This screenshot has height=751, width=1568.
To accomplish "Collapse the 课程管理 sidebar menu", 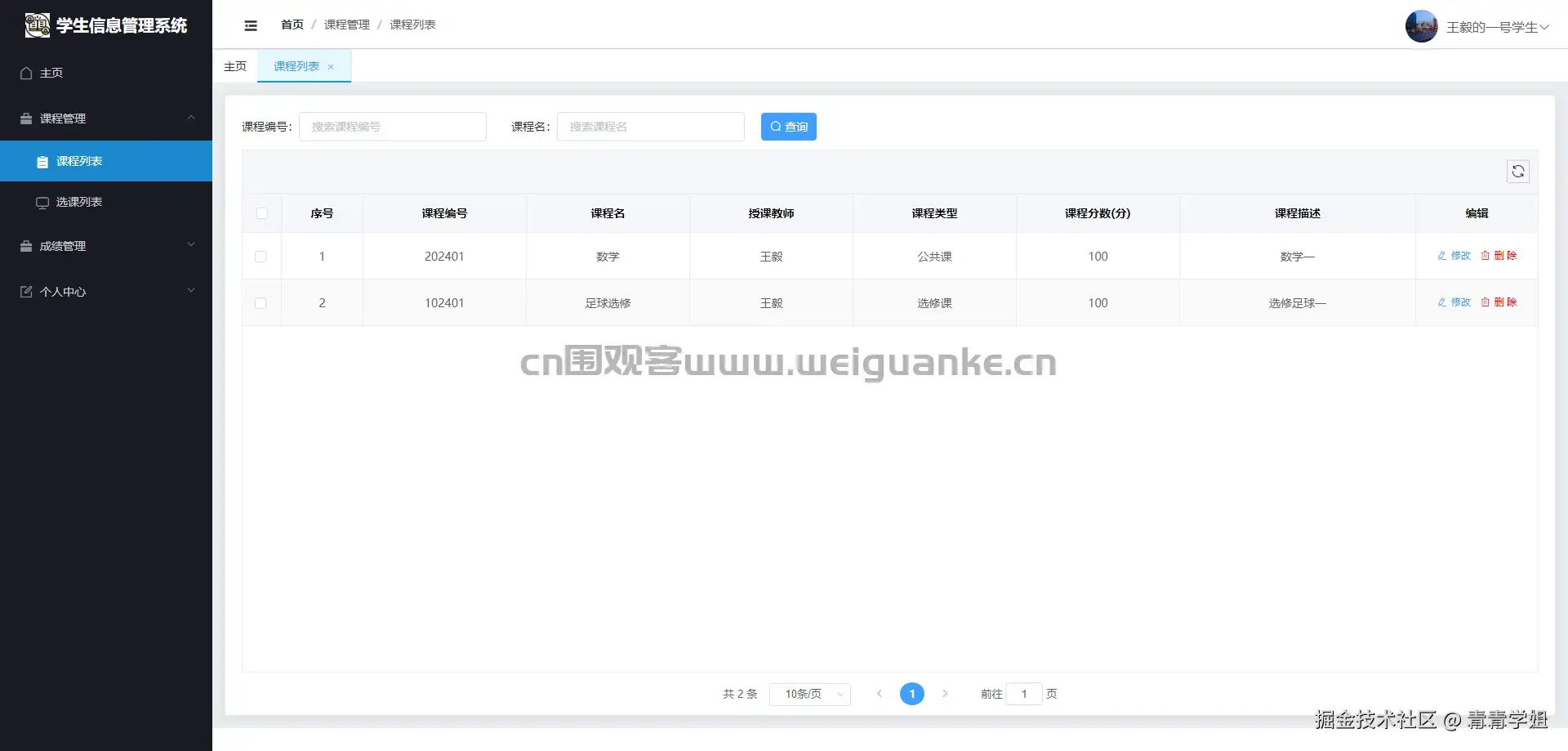I will (106, 118).
